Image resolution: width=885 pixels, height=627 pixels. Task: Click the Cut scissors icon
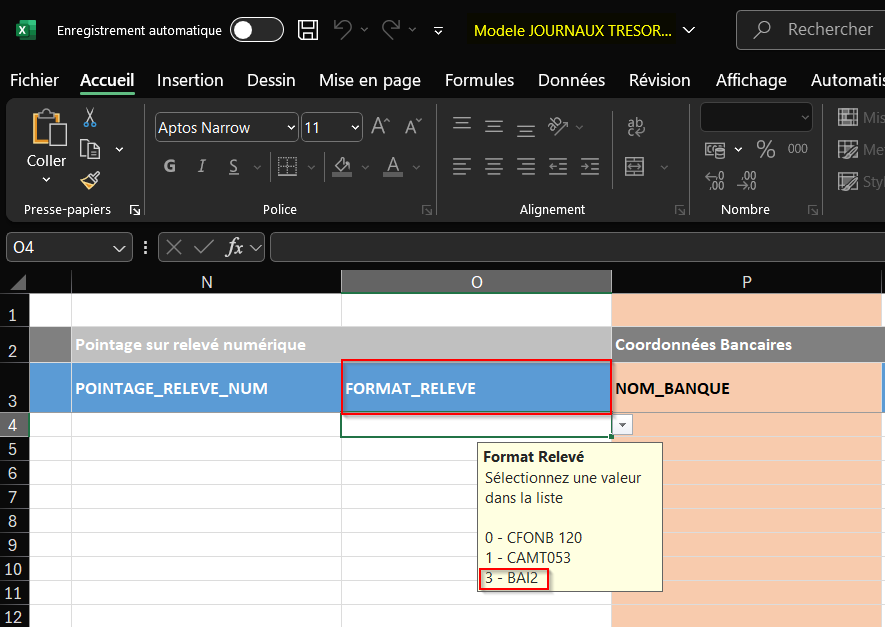coord(90,118)
